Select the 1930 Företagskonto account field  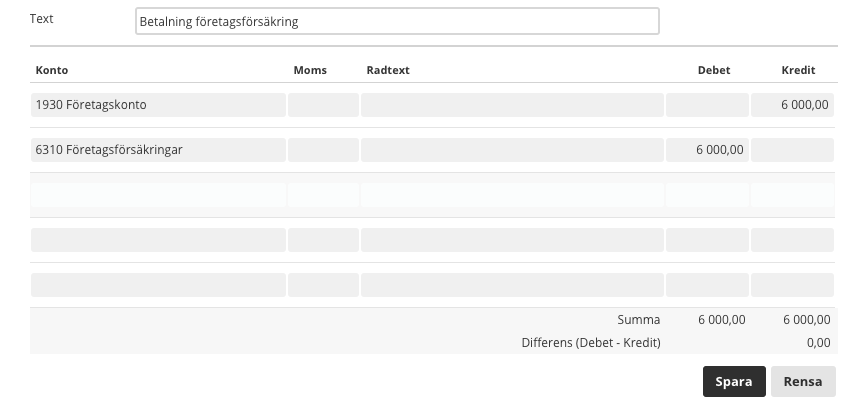pos(158,104)
